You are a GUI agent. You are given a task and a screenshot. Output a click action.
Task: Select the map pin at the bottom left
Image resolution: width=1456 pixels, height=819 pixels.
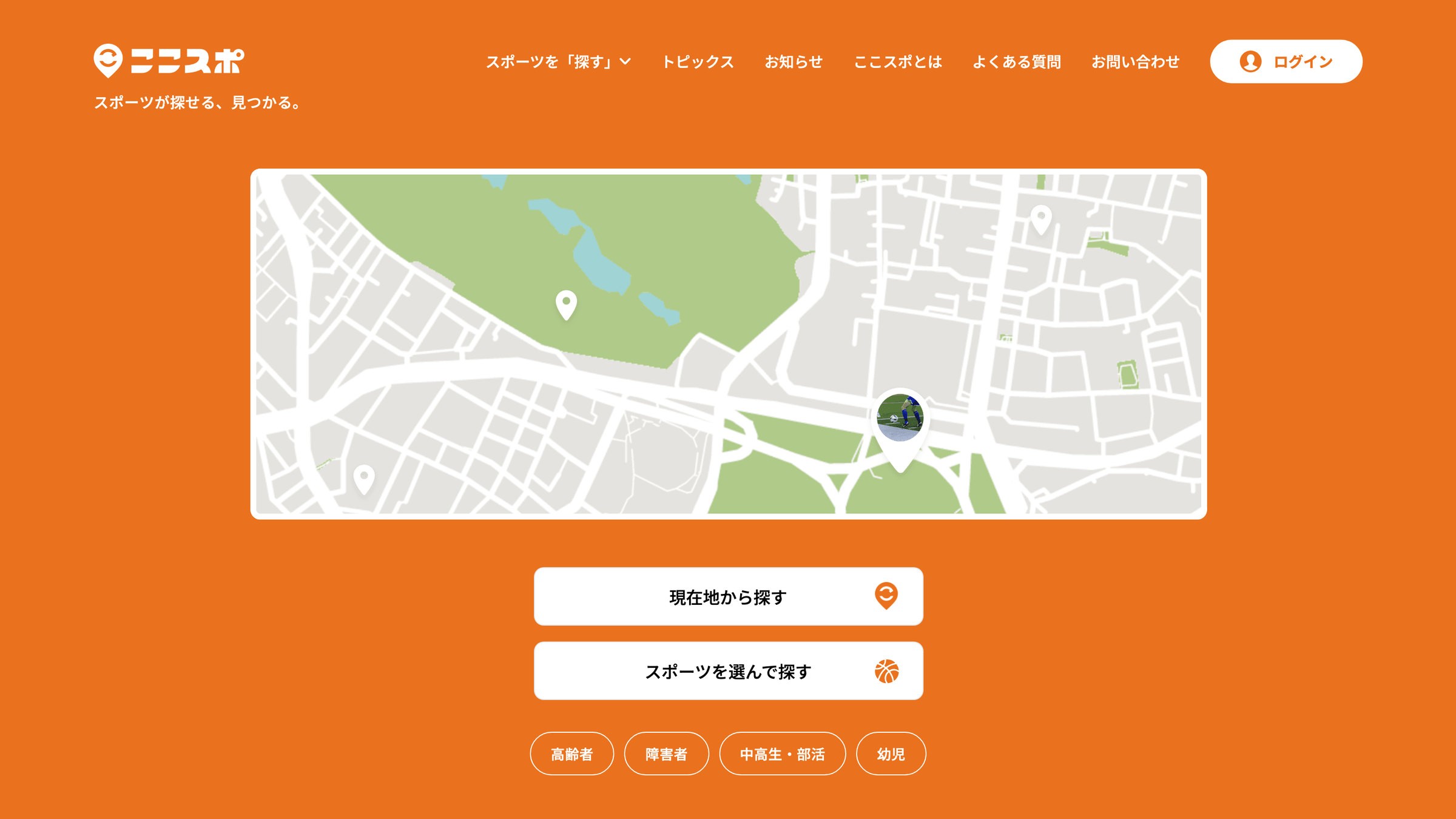[364, 479]
